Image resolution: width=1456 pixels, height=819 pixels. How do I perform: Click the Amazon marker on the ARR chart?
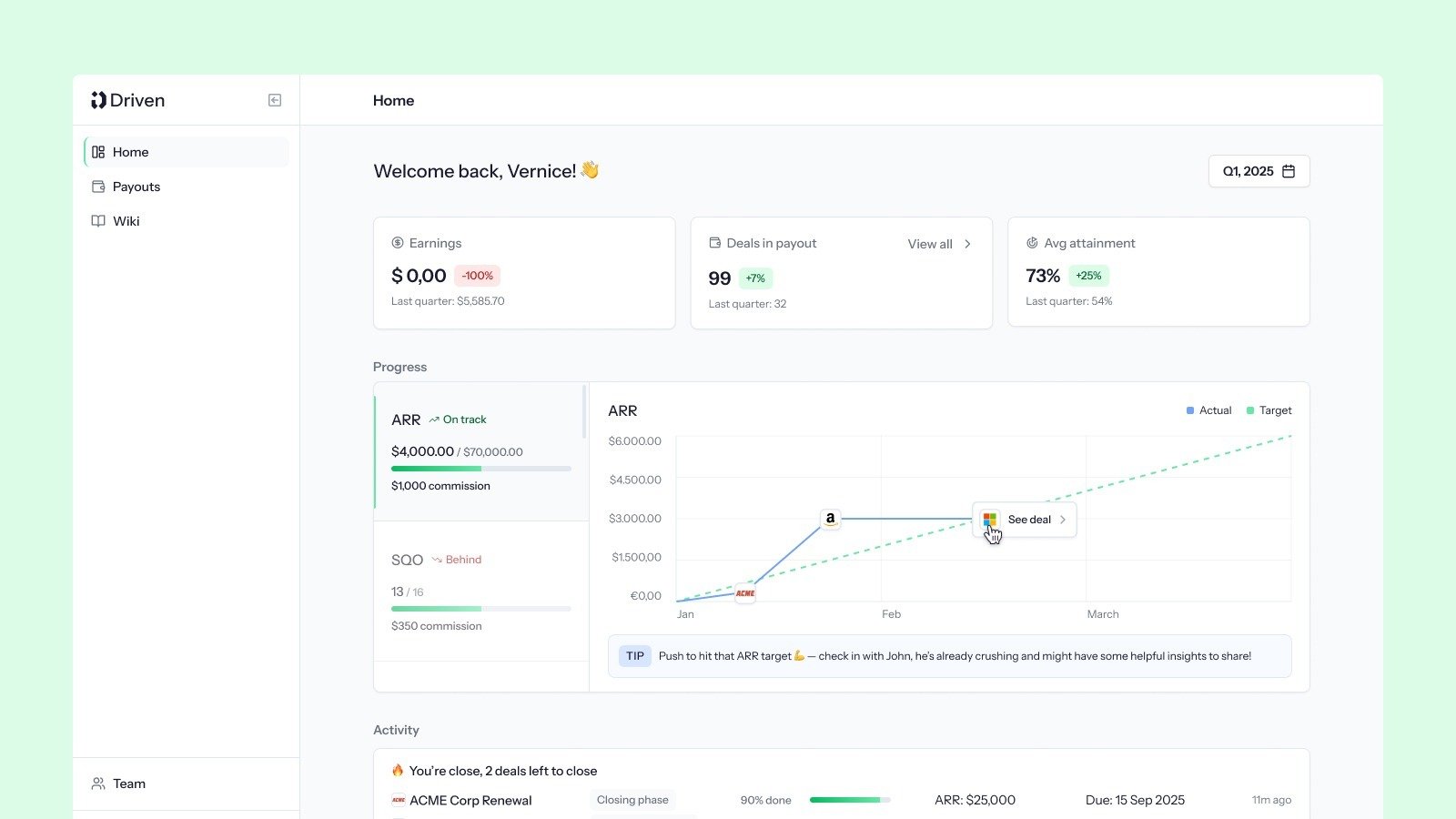[830, 519]
